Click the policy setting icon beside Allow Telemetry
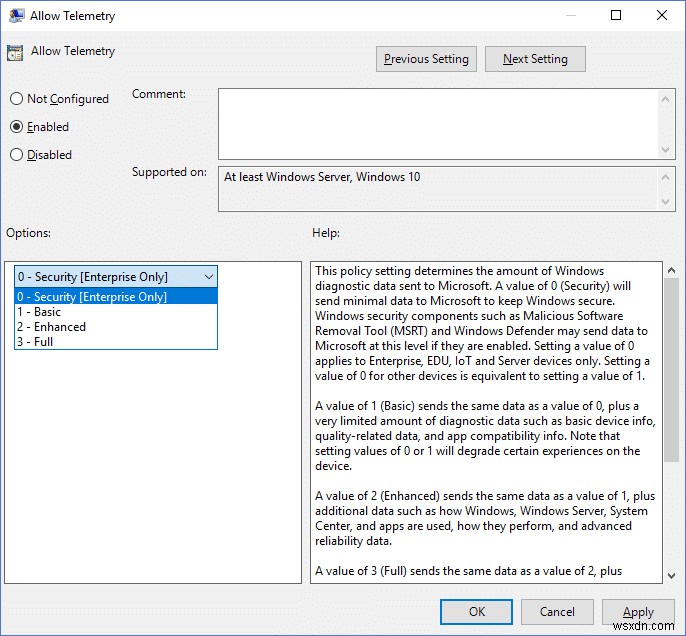Screen dimensions: 686x636 [15, 53]
